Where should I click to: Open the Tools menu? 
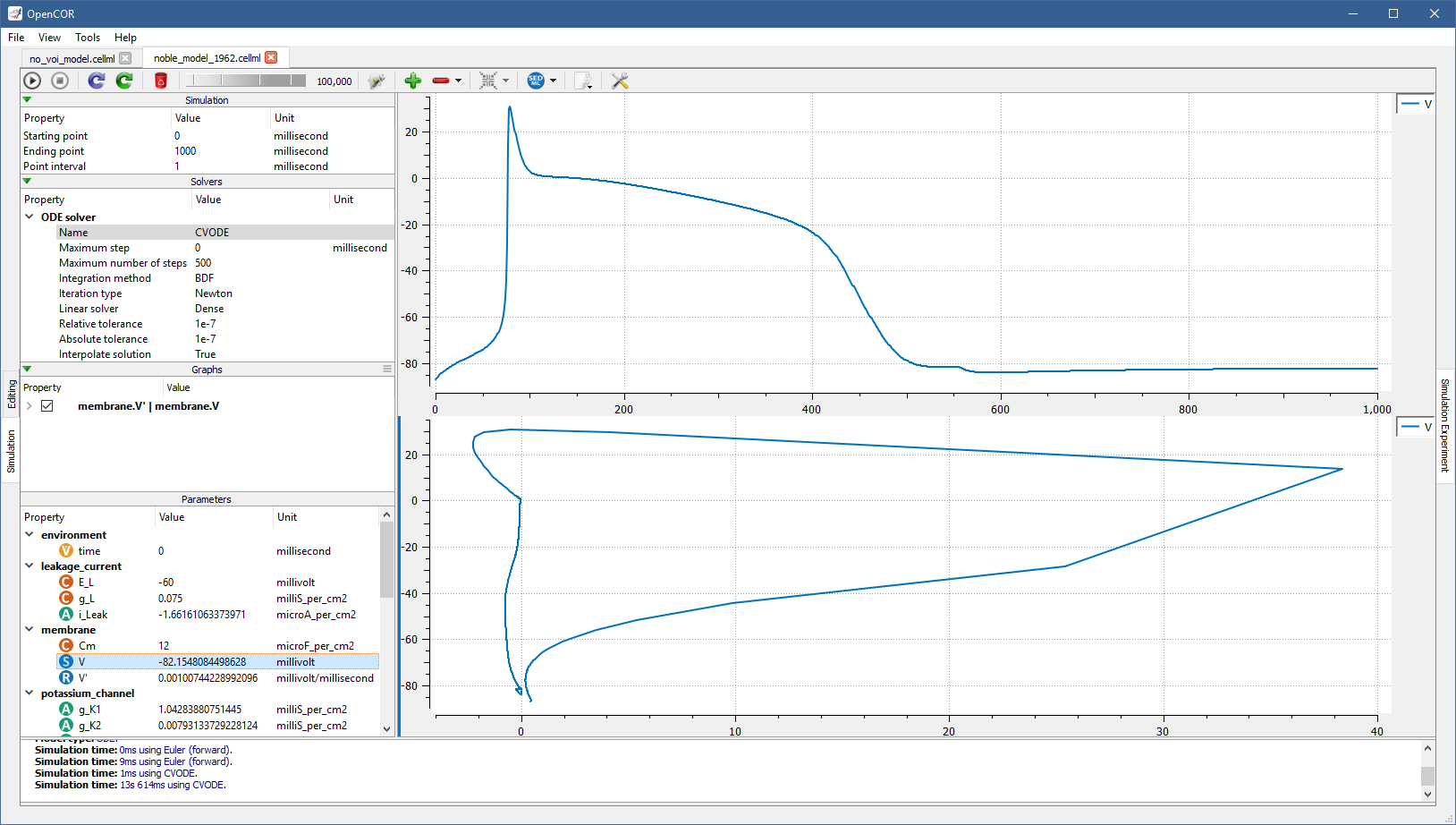(88, 38)
